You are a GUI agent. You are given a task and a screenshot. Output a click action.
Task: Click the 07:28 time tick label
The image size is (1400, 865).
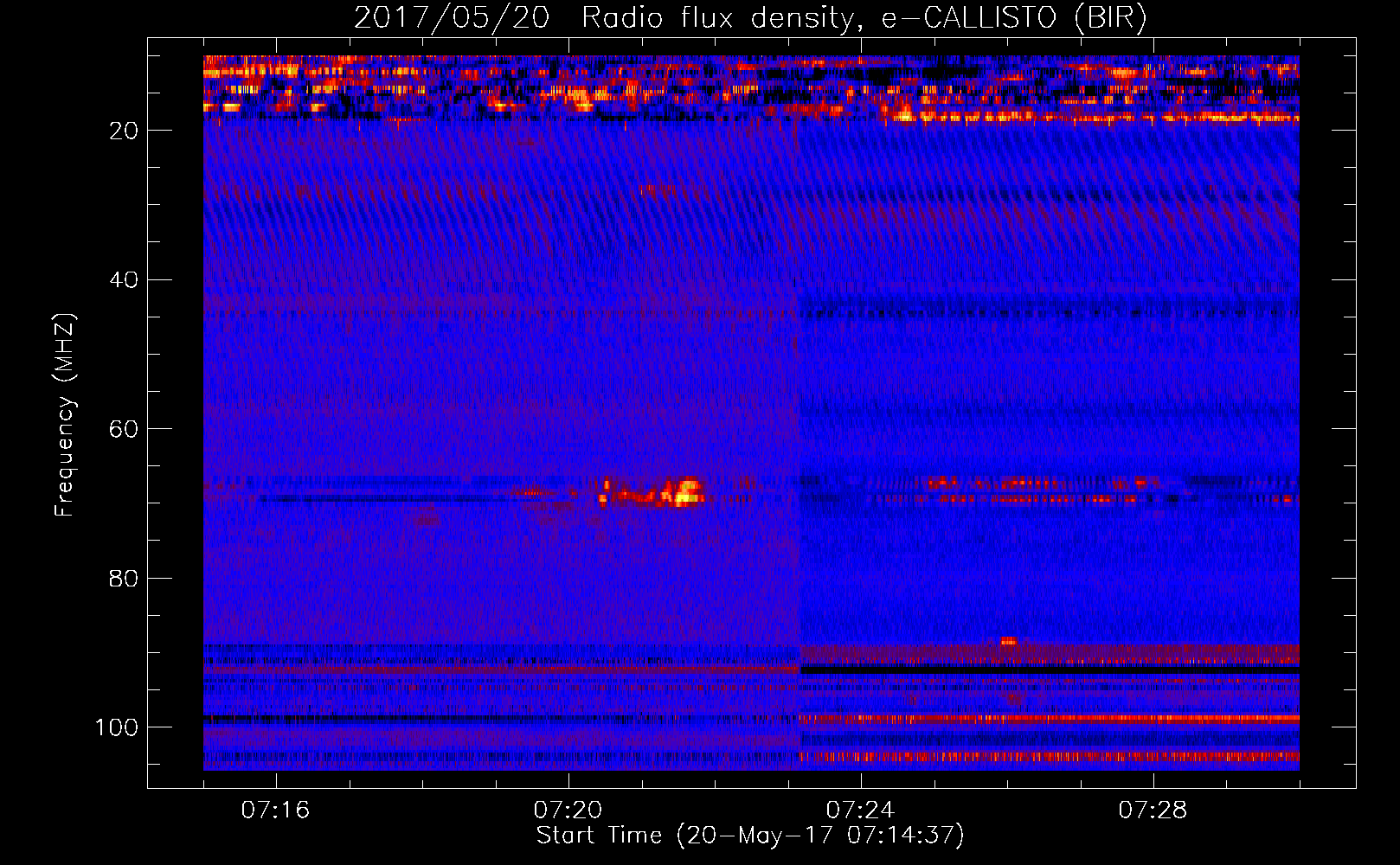1153,810
